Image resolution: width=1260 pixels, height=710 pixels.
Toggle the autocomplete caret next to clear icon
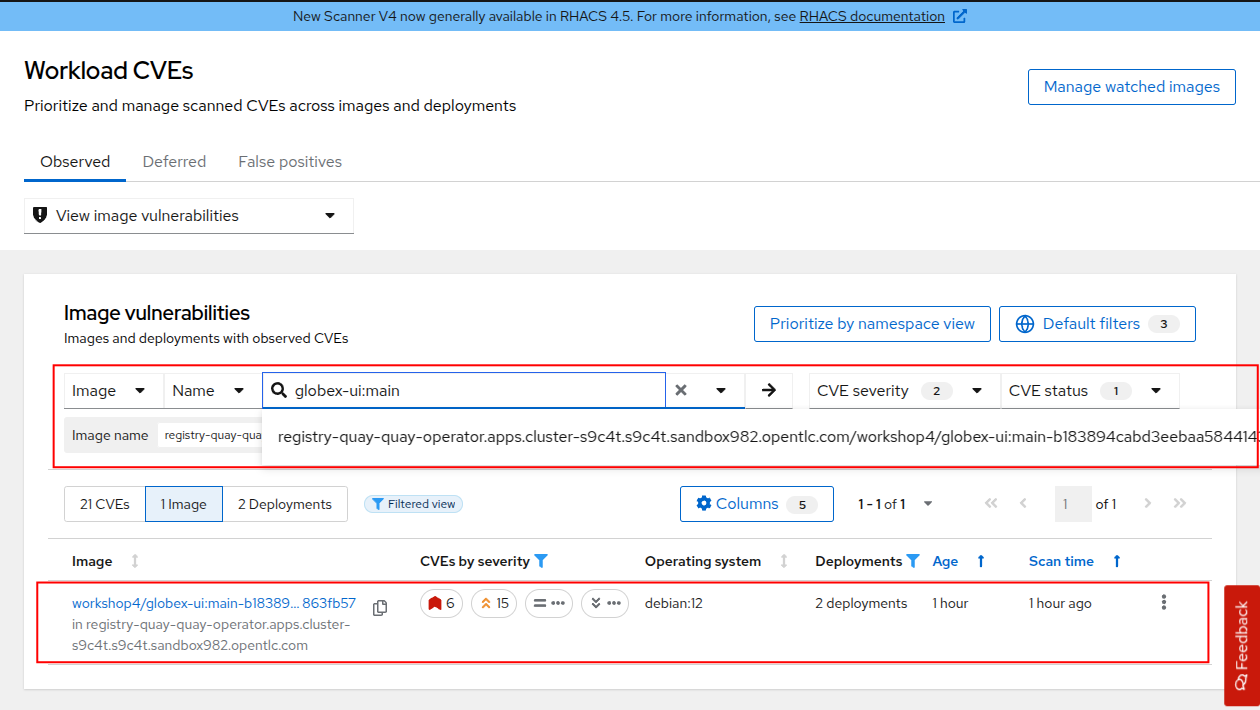721,391
